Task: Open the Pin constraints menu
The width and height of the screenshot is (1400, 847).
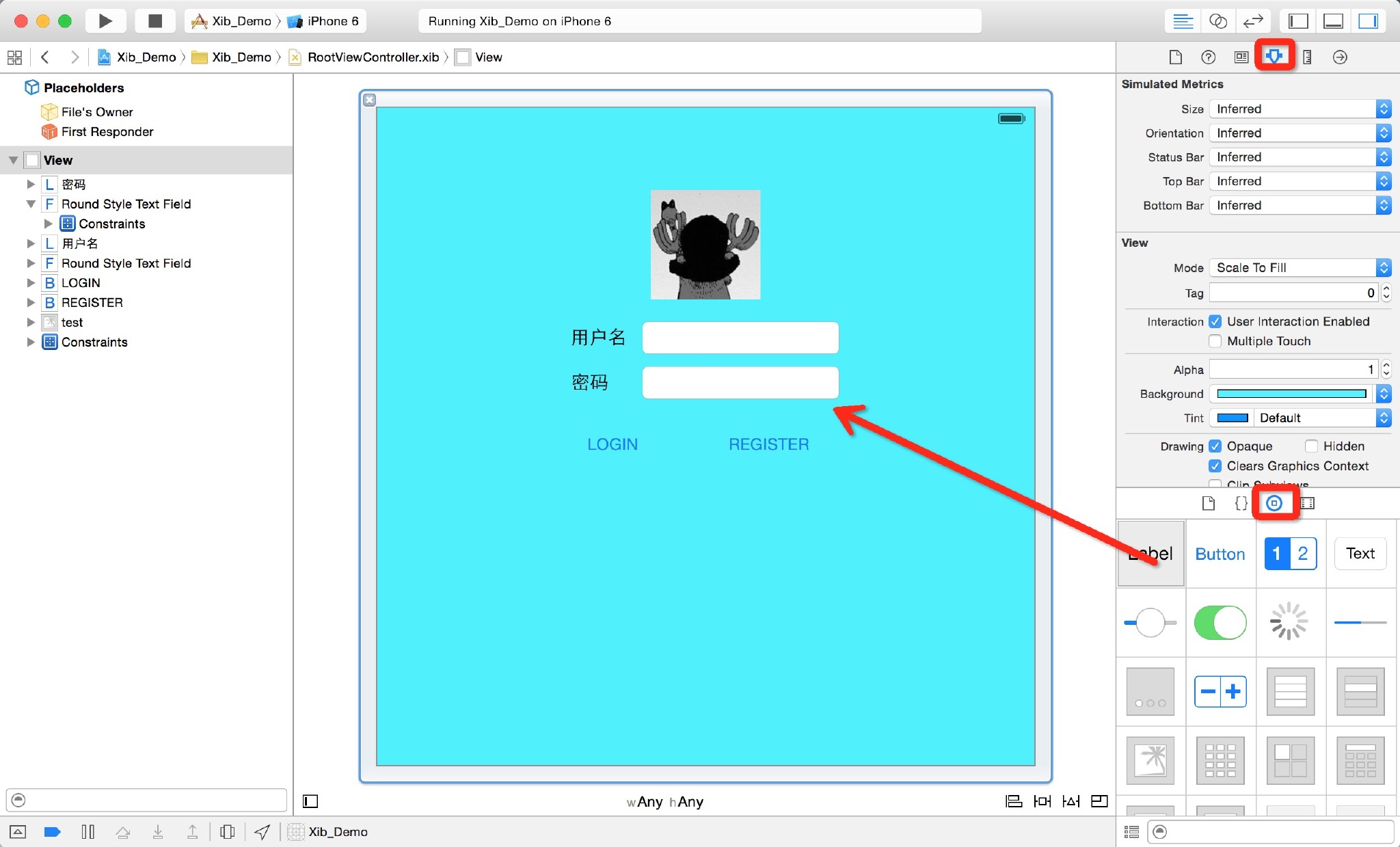Action: (1042, 801)
